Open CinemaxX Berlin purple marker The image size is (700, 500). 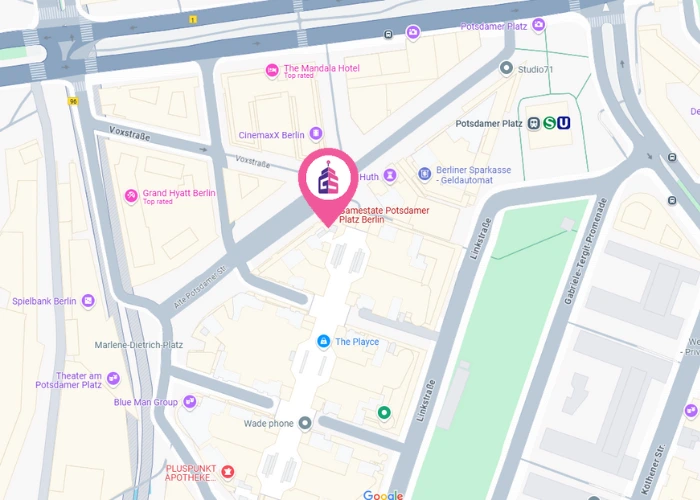tap(316, 133)
